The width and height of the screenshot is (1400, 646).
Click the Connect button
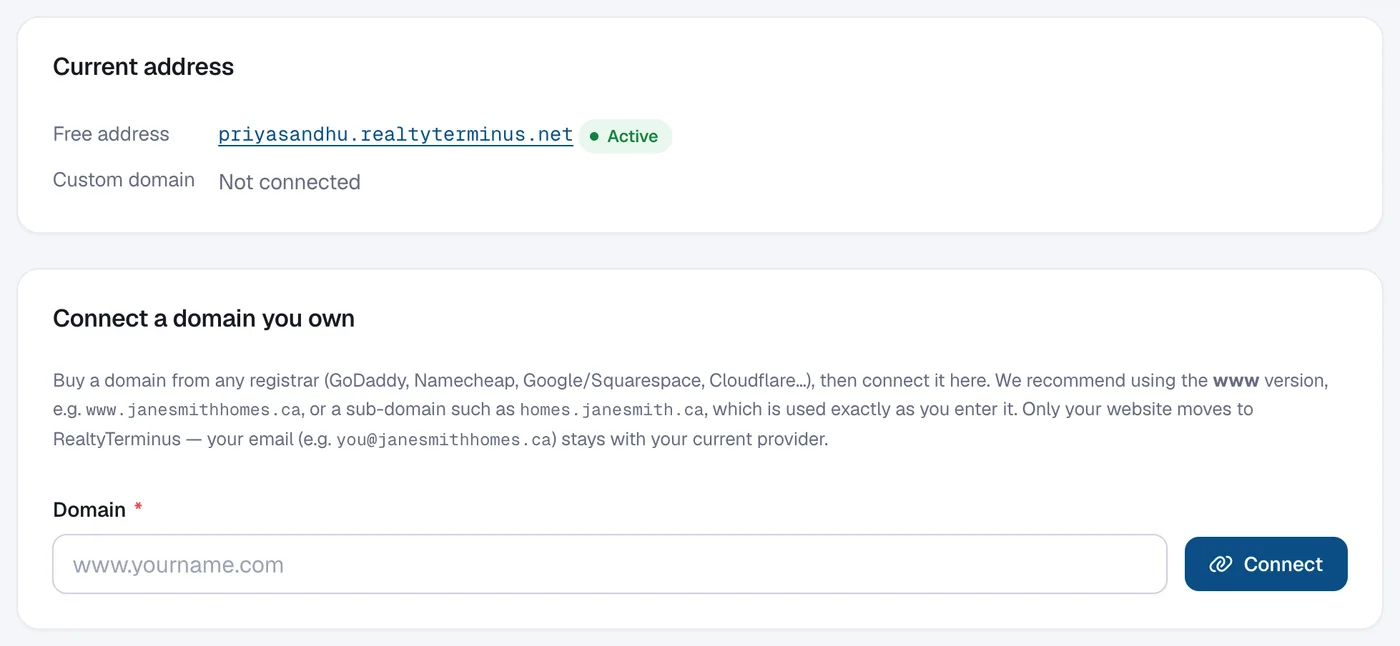[x=1266, y=564]
